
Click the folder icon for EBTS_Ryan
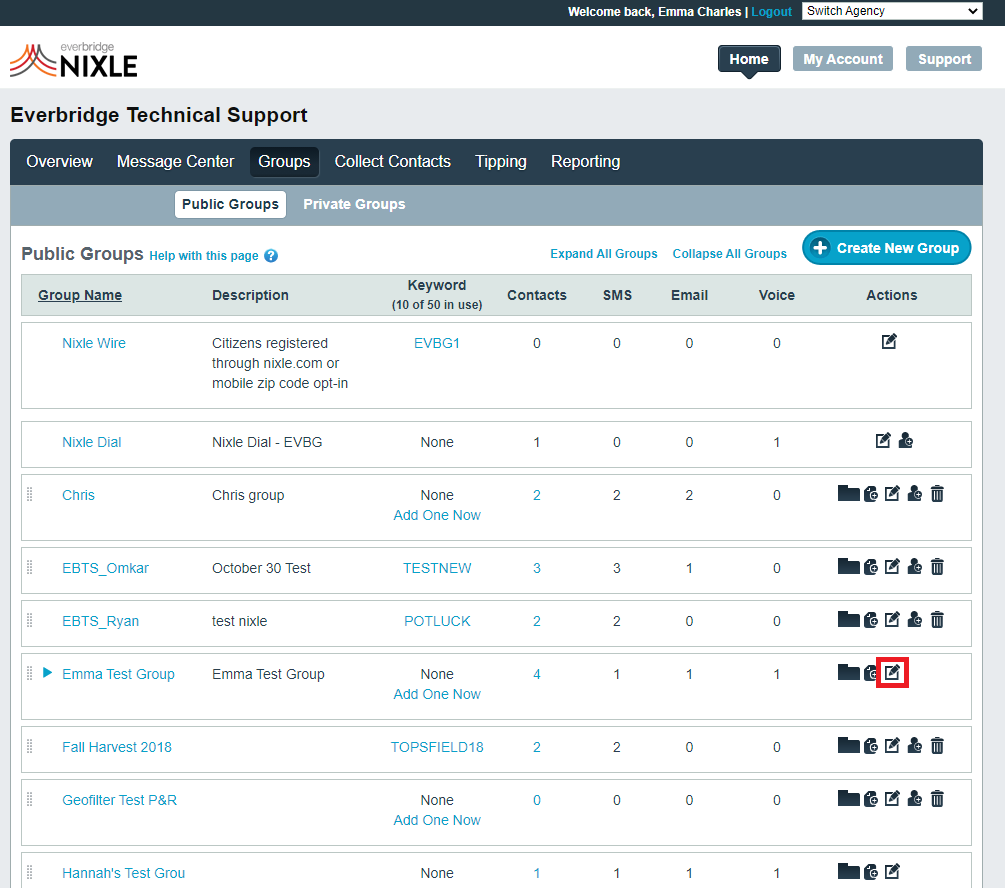point(849,620)
